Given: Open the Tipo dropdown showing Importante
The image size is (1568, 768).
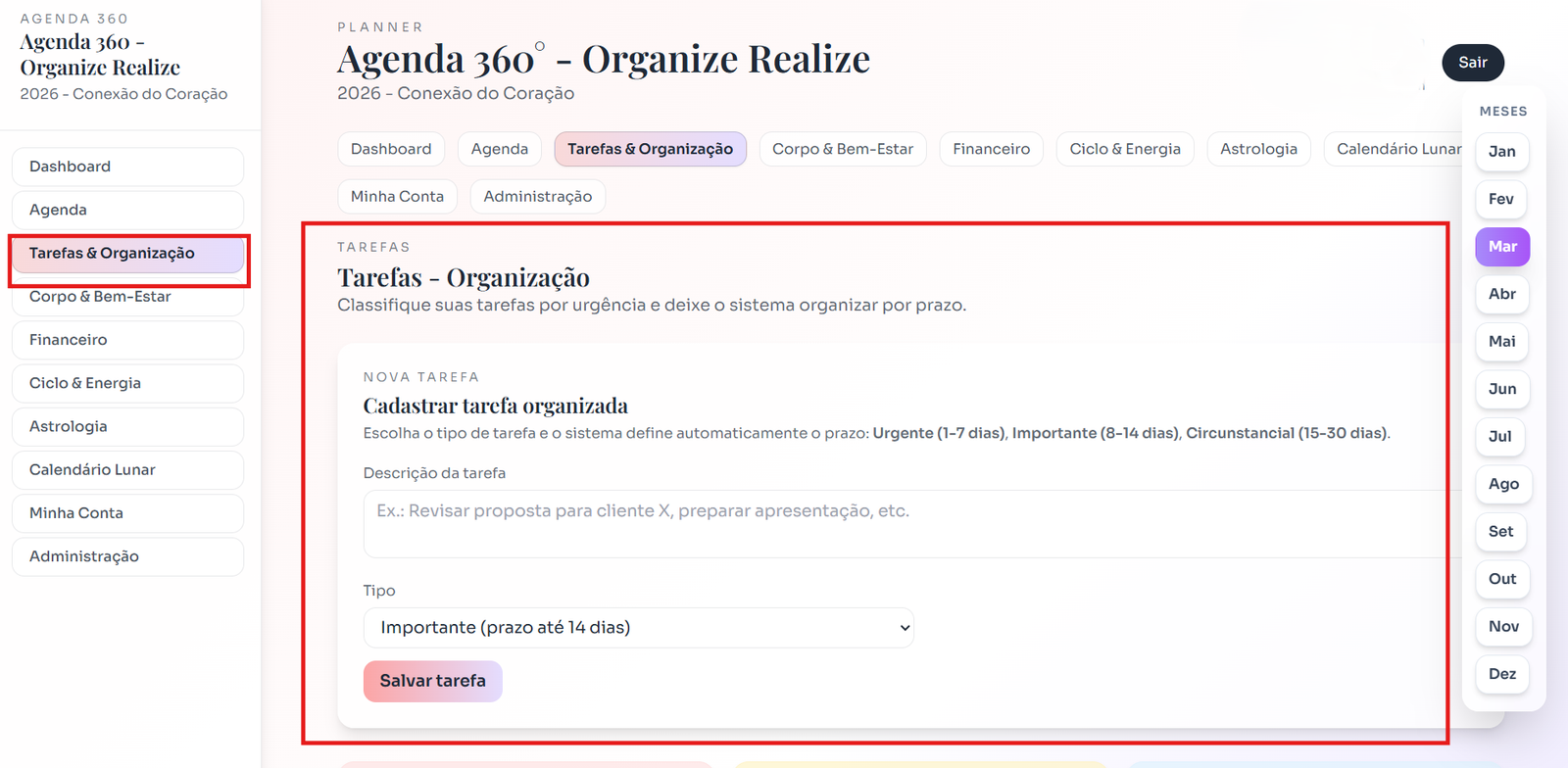Looking at the screenshot, I should [639, 628].
